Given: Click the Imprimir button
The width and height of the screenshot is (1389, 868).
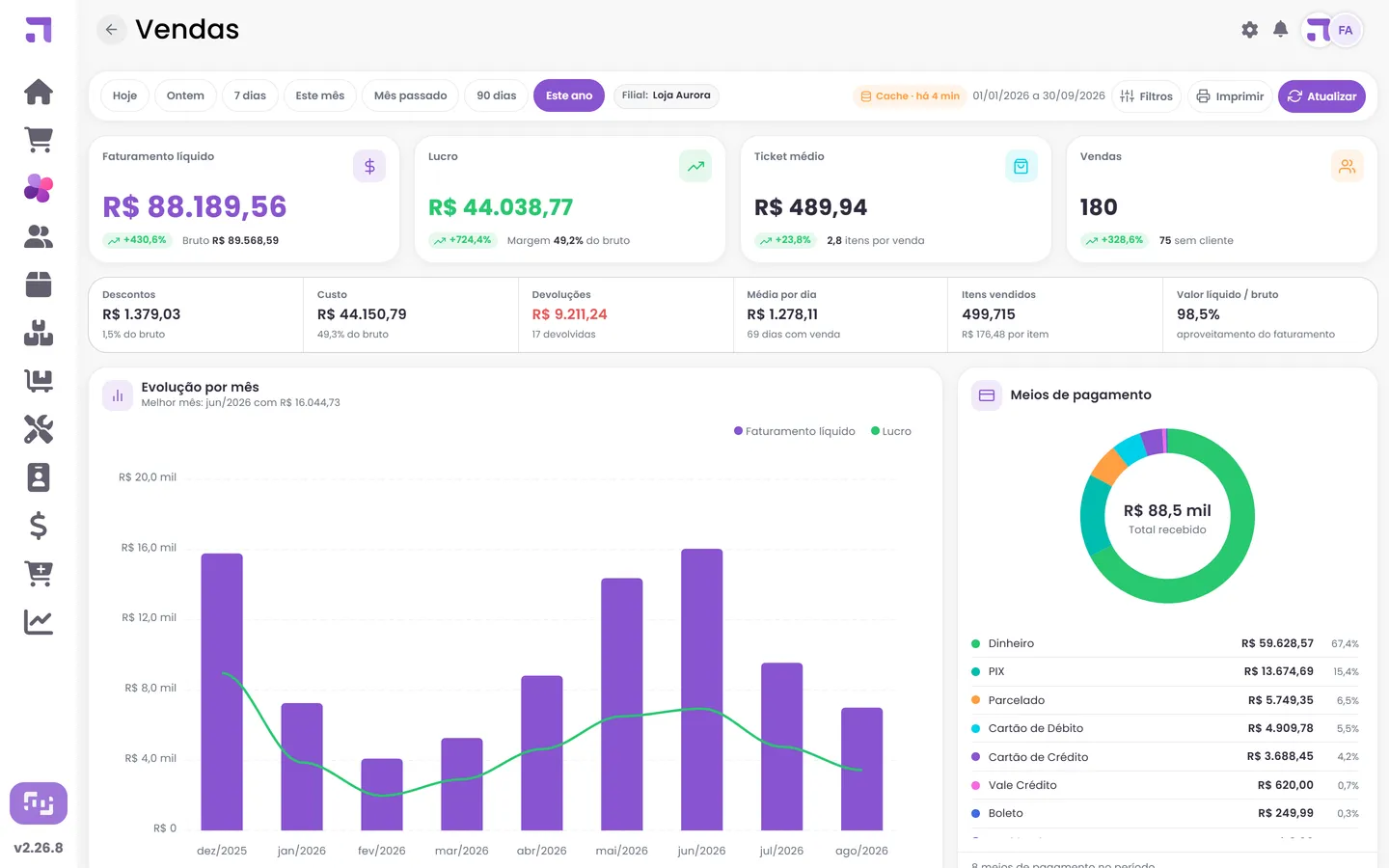Looking at the screenshot, I should 1230,96.
